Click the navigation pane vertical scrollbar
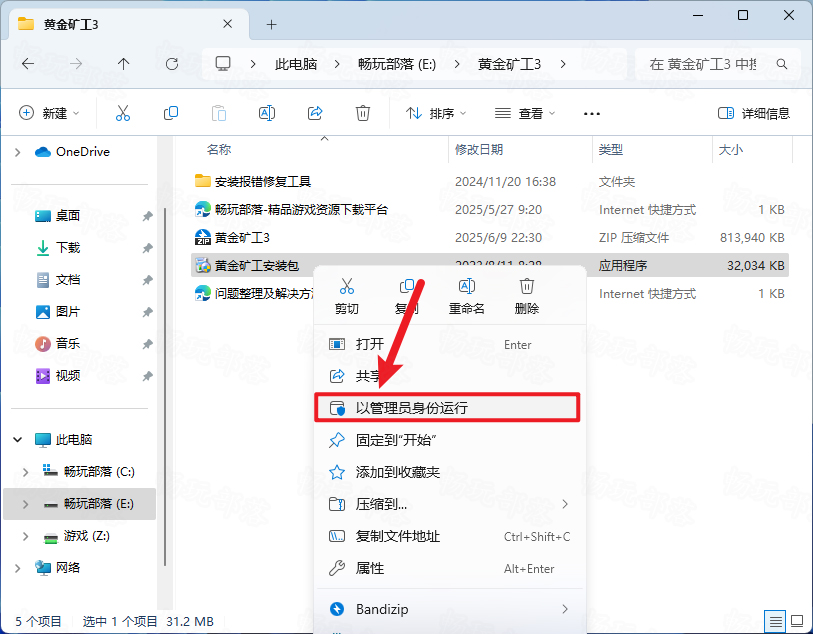This screenshot has width=813, height=634. point(165,386)
